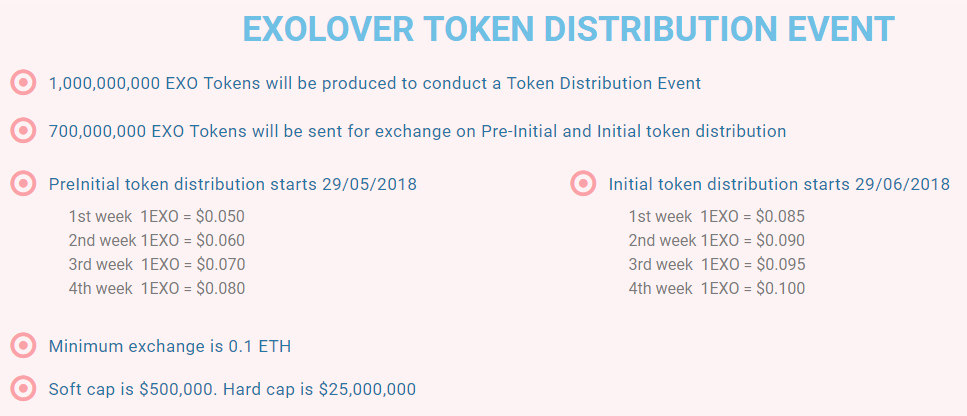Click bullet icon beside 1,000,000,000 EXO Tokens
This screenshot has width=967, height=416.
point(23,83)
